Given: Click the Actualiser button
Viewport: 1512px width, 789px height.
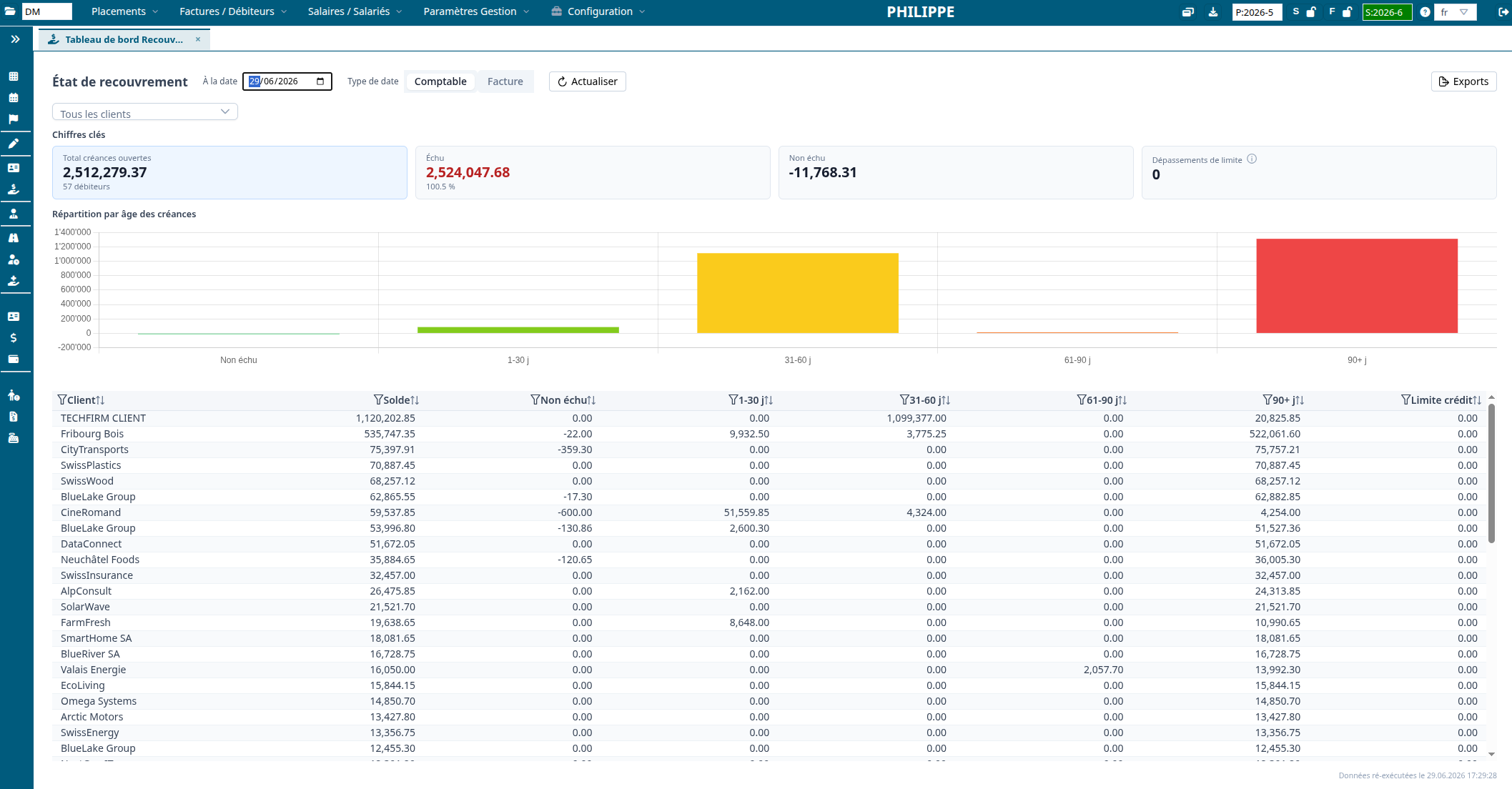Looking at the screenshot, I should coord(588,81).
